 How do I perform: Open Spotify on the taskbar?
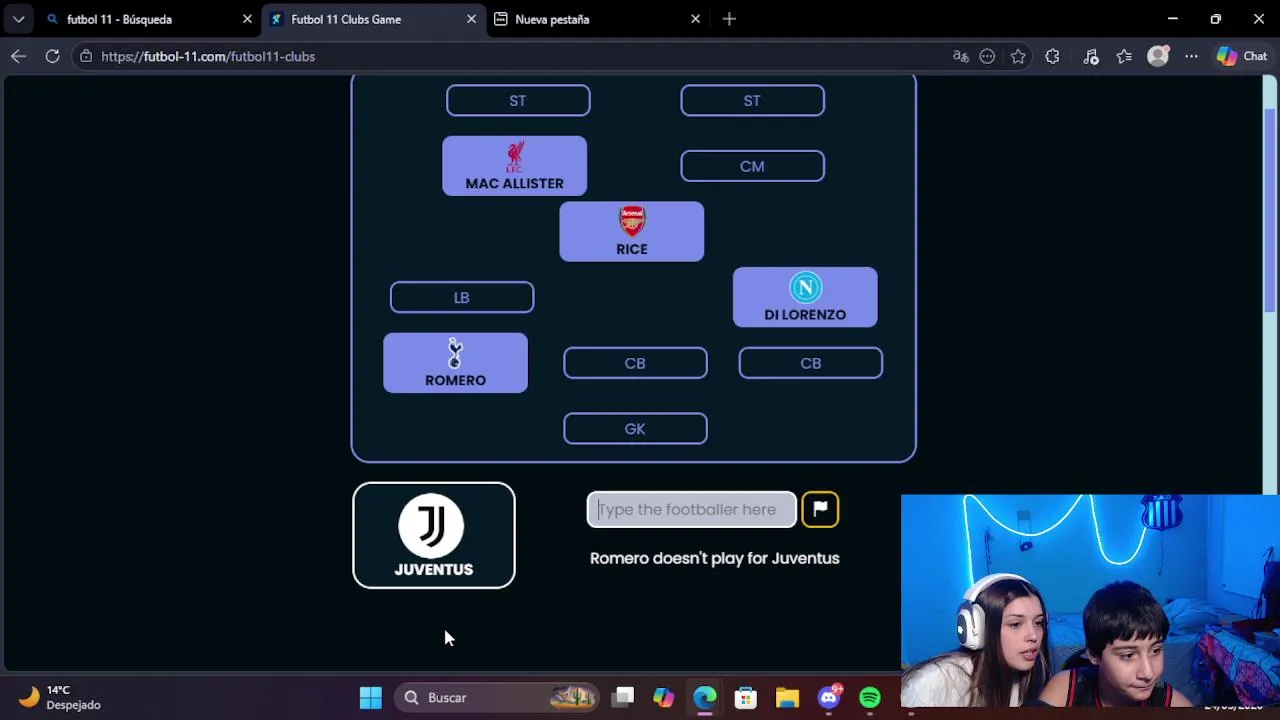coord(870,697)
